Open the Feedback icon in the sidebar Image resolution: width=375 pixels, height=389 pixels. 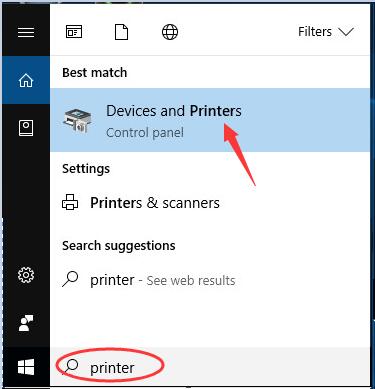(x=26, y=323)
